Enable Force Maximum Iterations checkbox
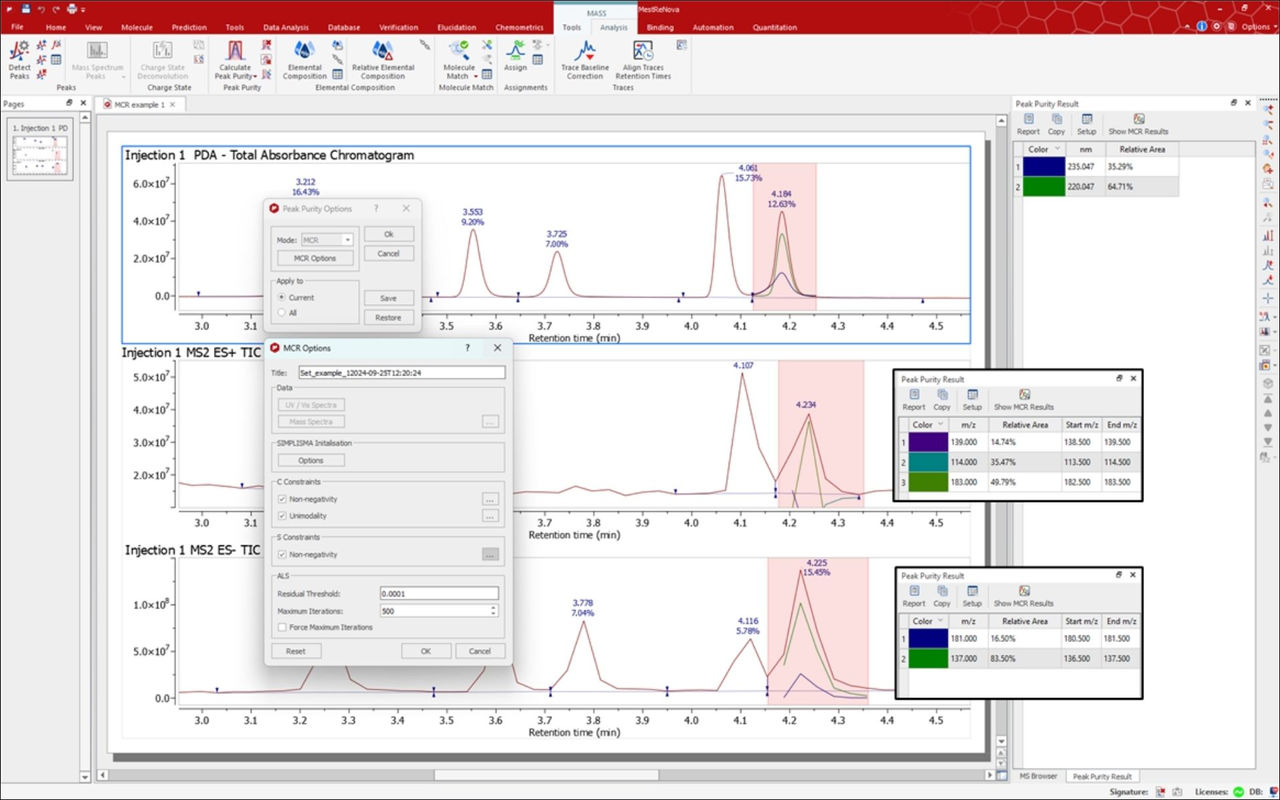 pos(282,627)
